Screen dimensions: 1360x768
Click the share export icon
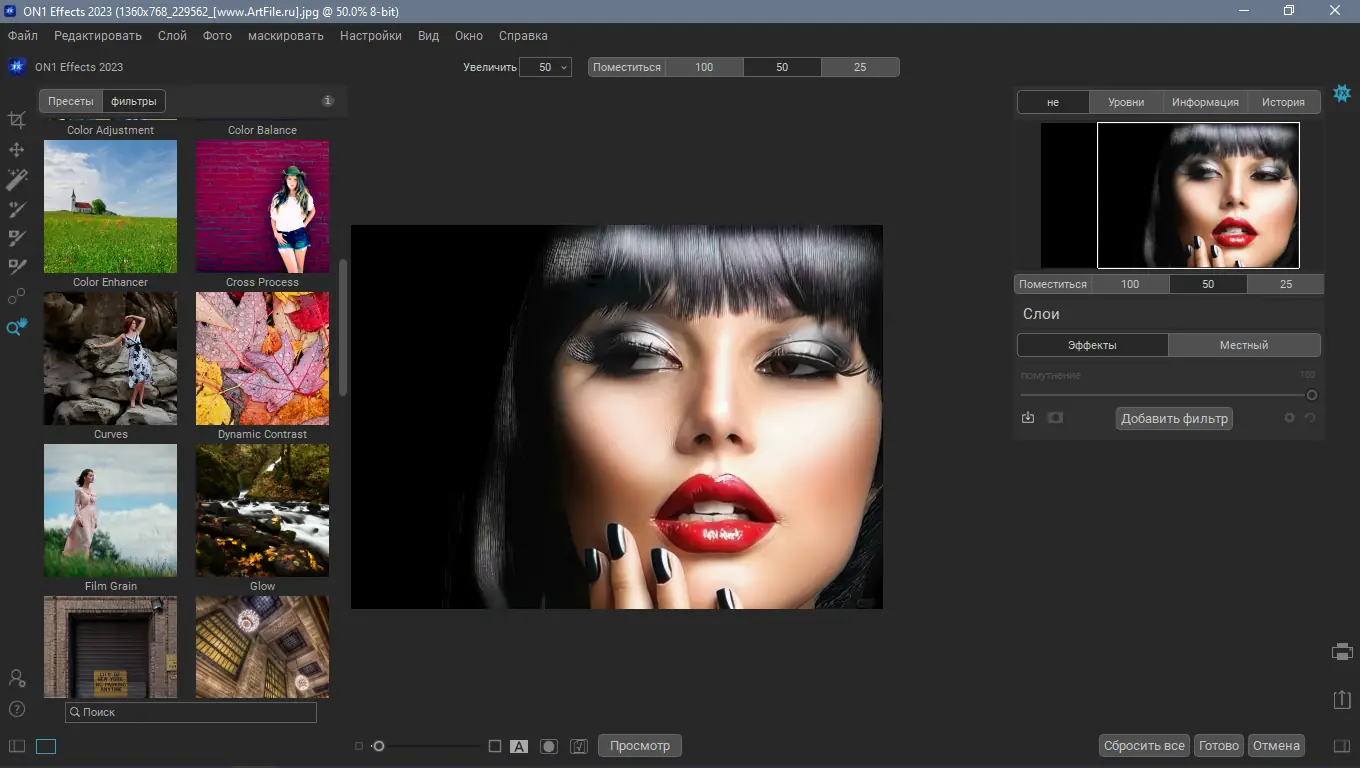click(1342, 700)
